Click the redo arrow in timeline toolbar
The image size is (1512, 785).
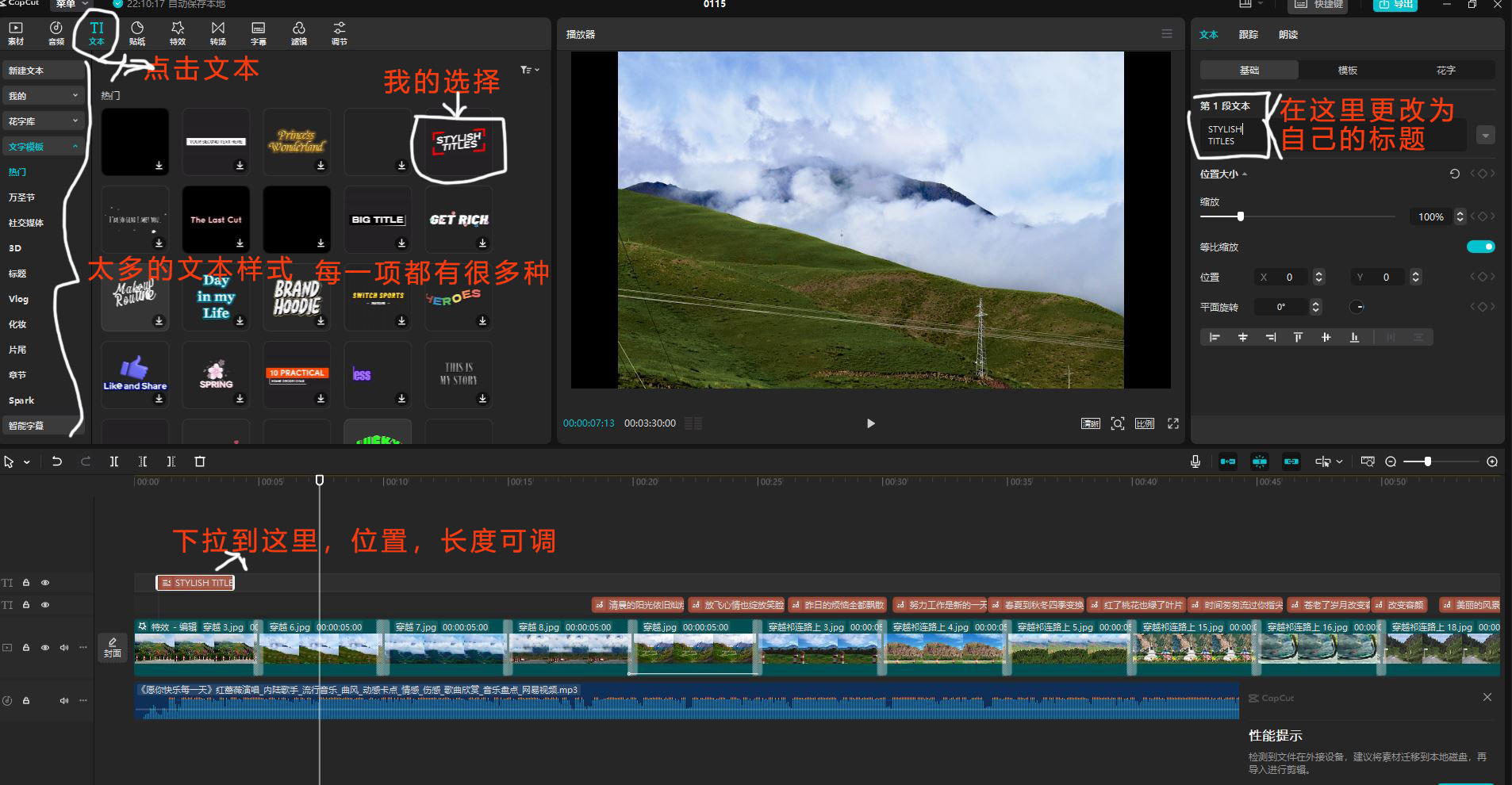tap(86, 461)
